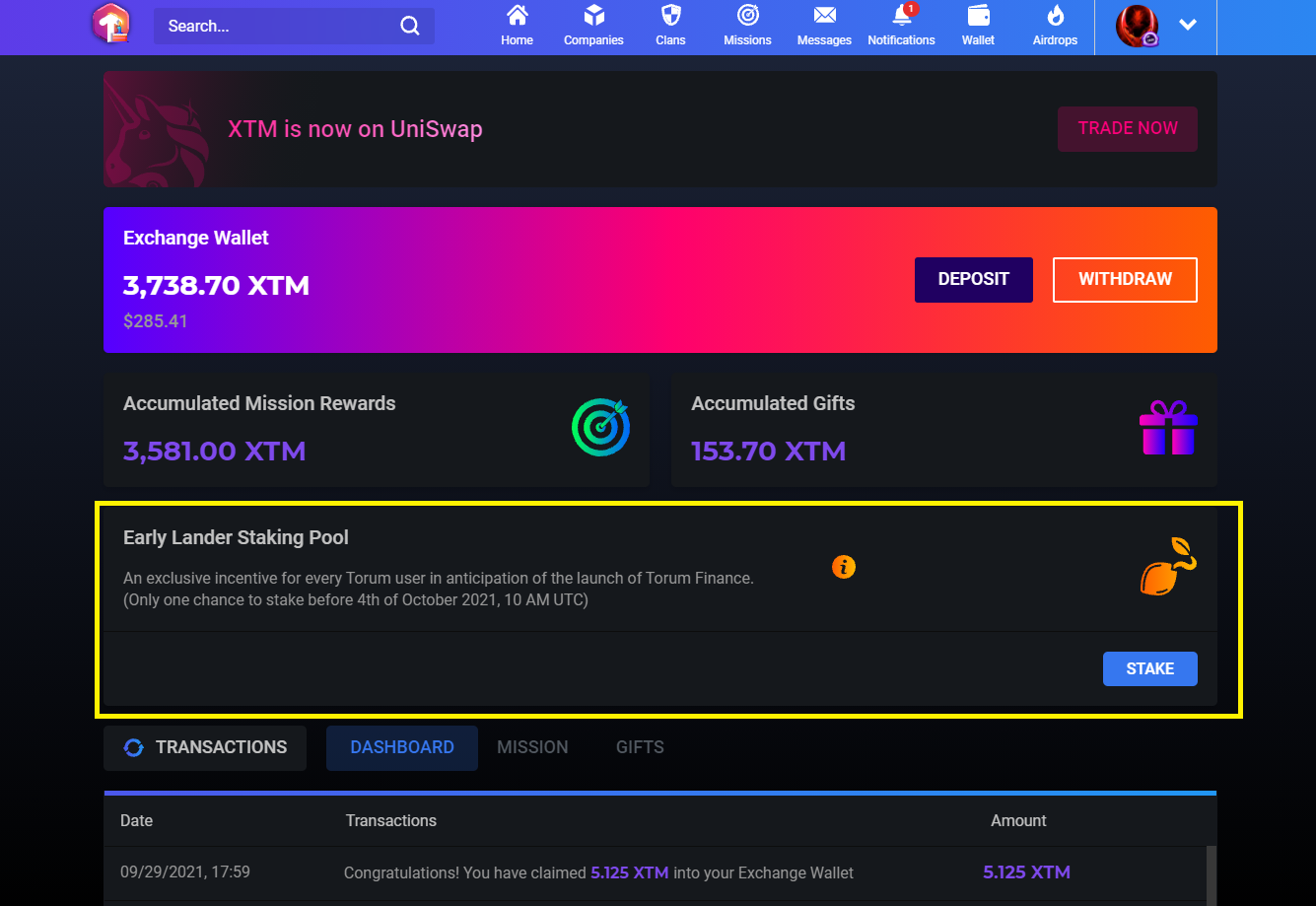Open Airdrops flame icon

1055,16
